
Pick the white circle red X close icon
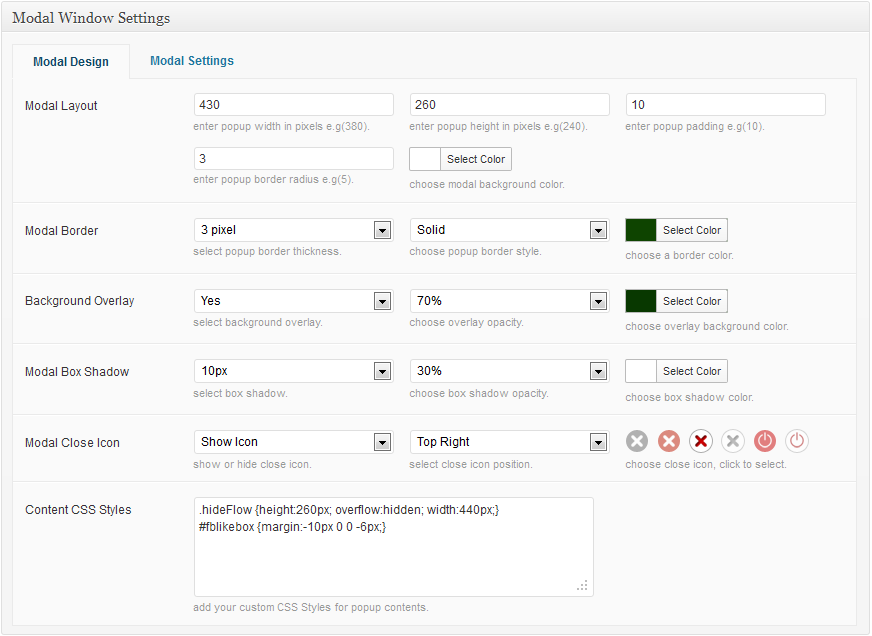pyautogui.click(x=701, y=441)
